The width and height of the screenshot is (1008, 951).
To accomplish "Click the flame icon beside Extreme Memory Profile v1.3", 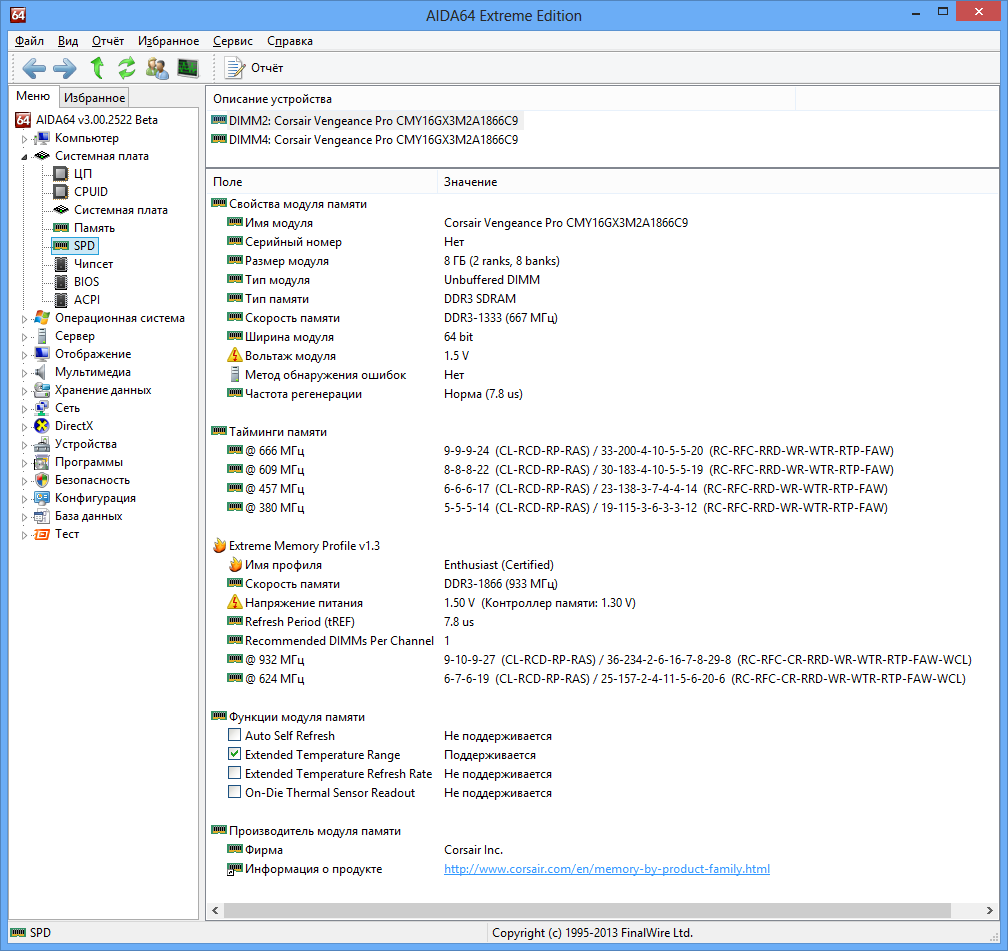I will click(x=219, y=545).
